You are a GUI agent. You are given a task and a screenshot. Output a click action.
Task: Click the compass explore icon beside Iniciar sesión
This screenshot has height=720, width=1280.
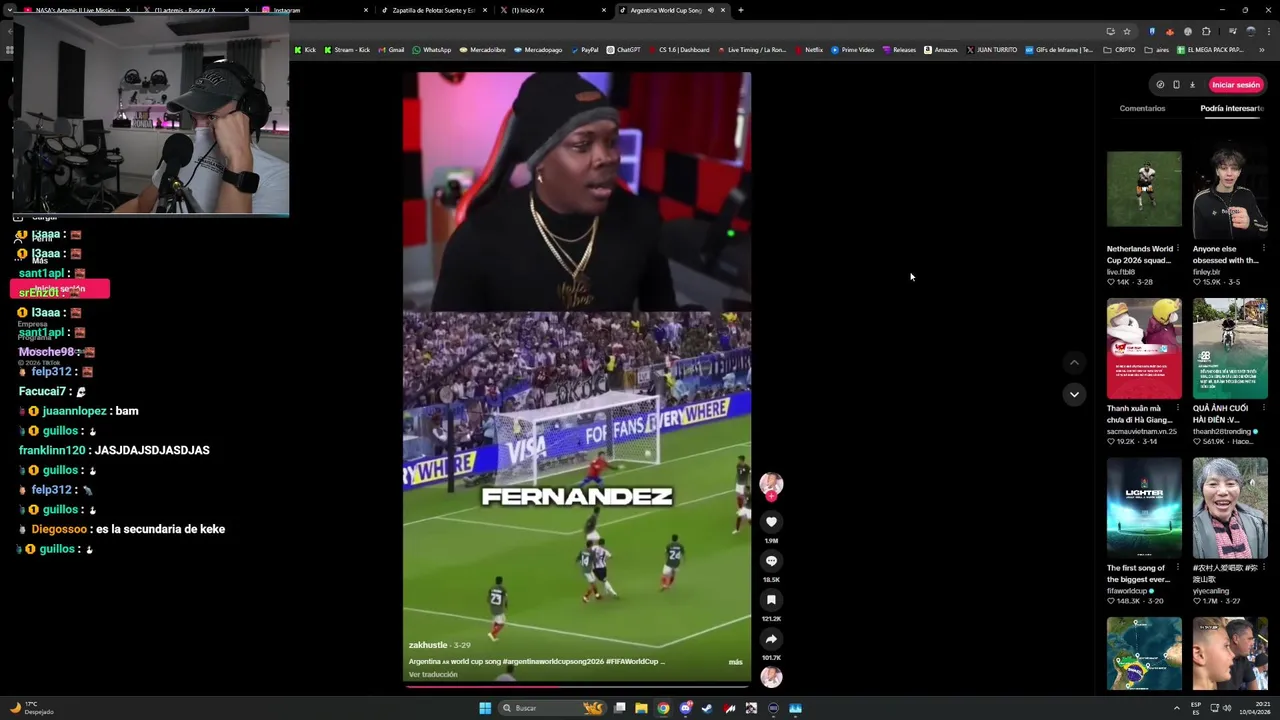tap(1160, 85)
